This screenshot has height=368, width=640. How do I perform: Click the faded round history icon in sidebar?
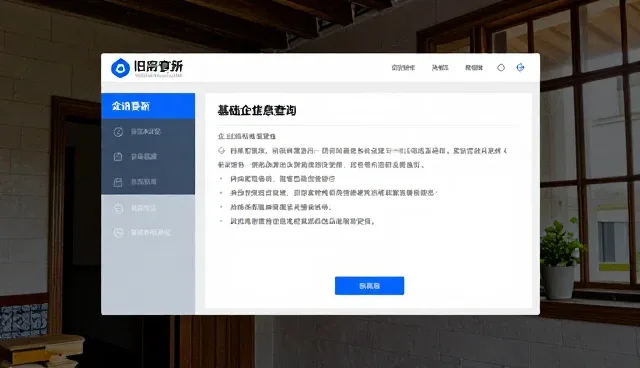click(118, 233)
